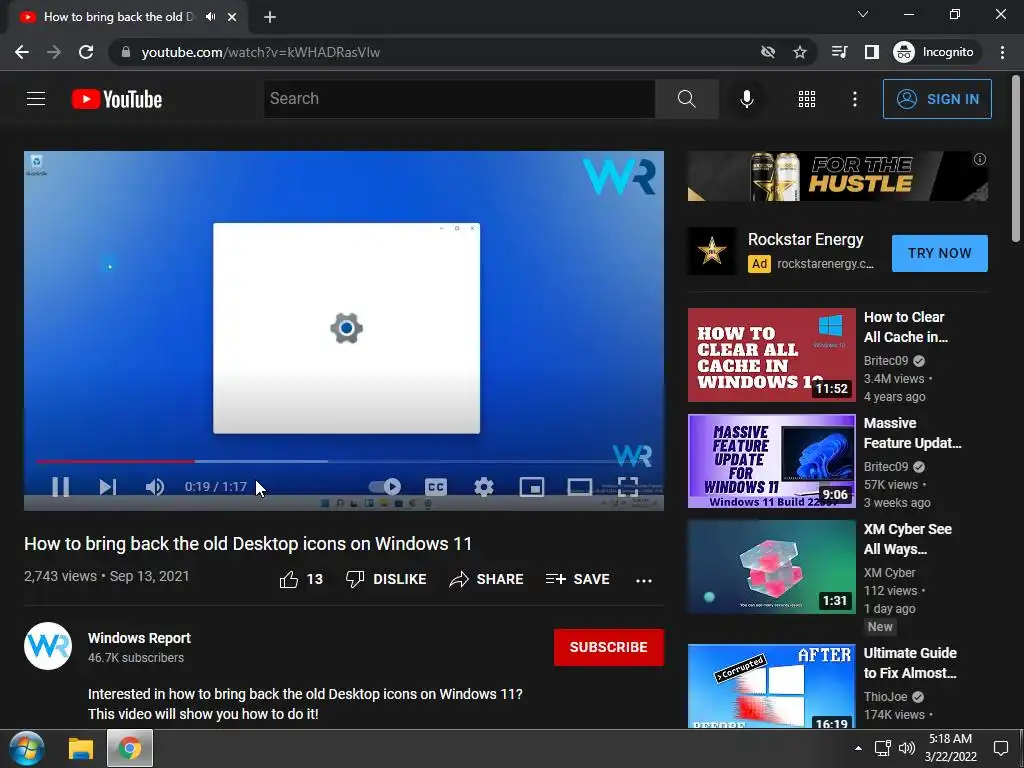Click the 'XM Cyber See All Ways…' title
1024x768 pixels.
click(x=908, y=539)
